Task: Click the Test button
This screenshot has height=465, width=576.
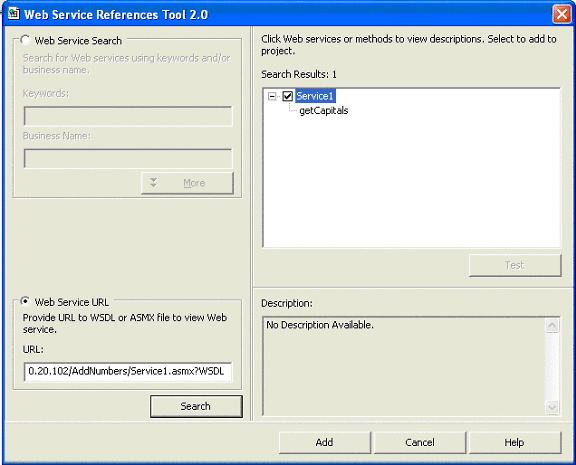Action: pos(515,265)
